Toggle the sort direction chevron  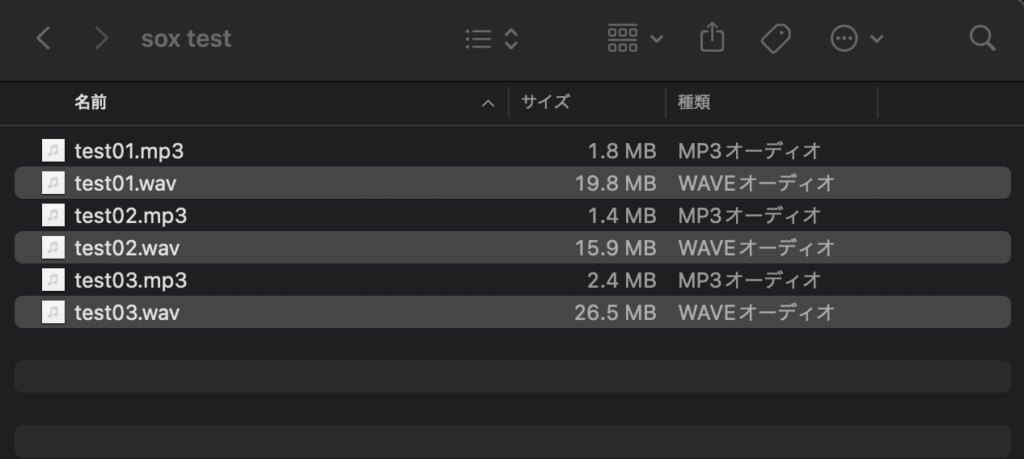point(488,103)
